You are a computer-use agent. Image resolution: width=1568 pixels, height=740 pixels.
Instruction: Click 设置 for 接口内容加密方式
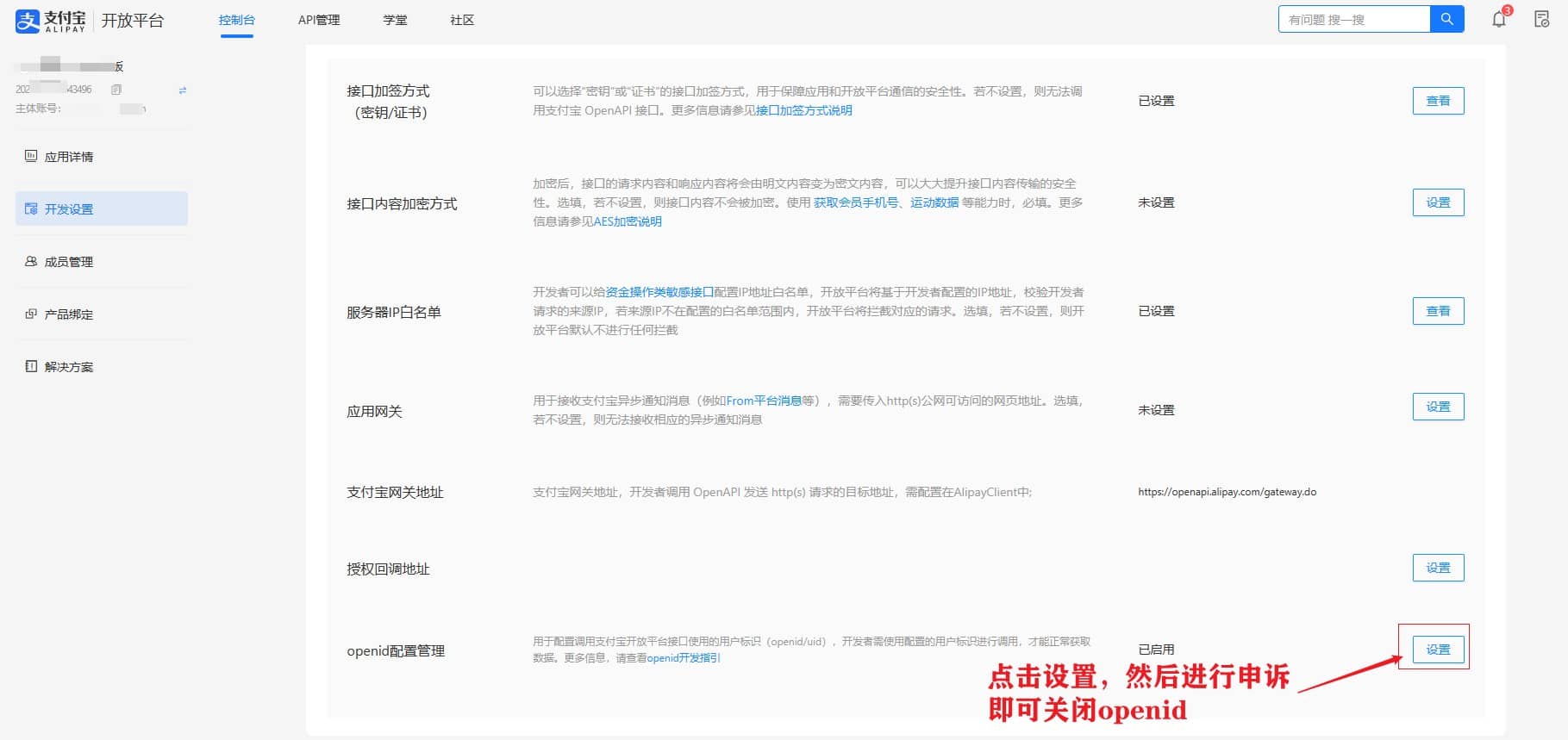(1438, 202)
